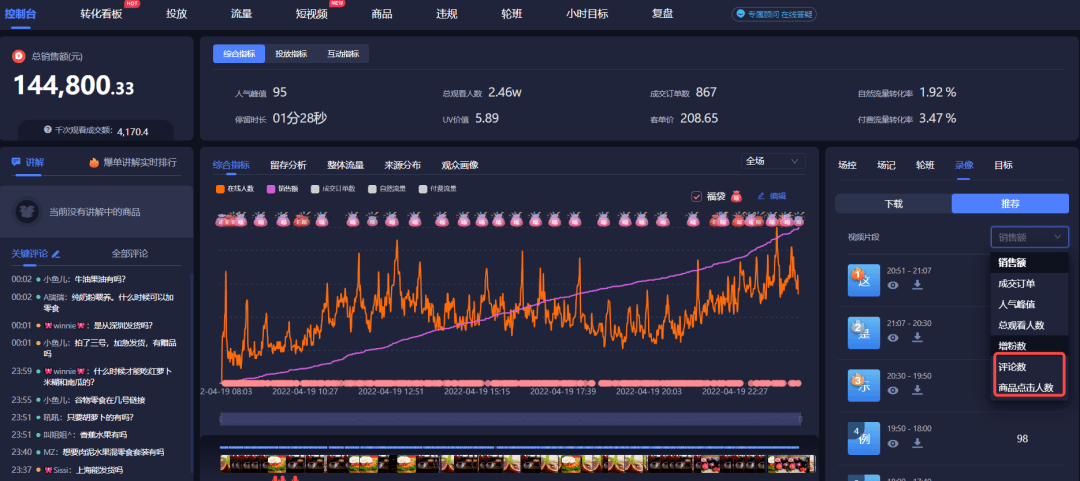
Task: Download the 20:51 - 21:07 video clip
Action: coord(917,285)
